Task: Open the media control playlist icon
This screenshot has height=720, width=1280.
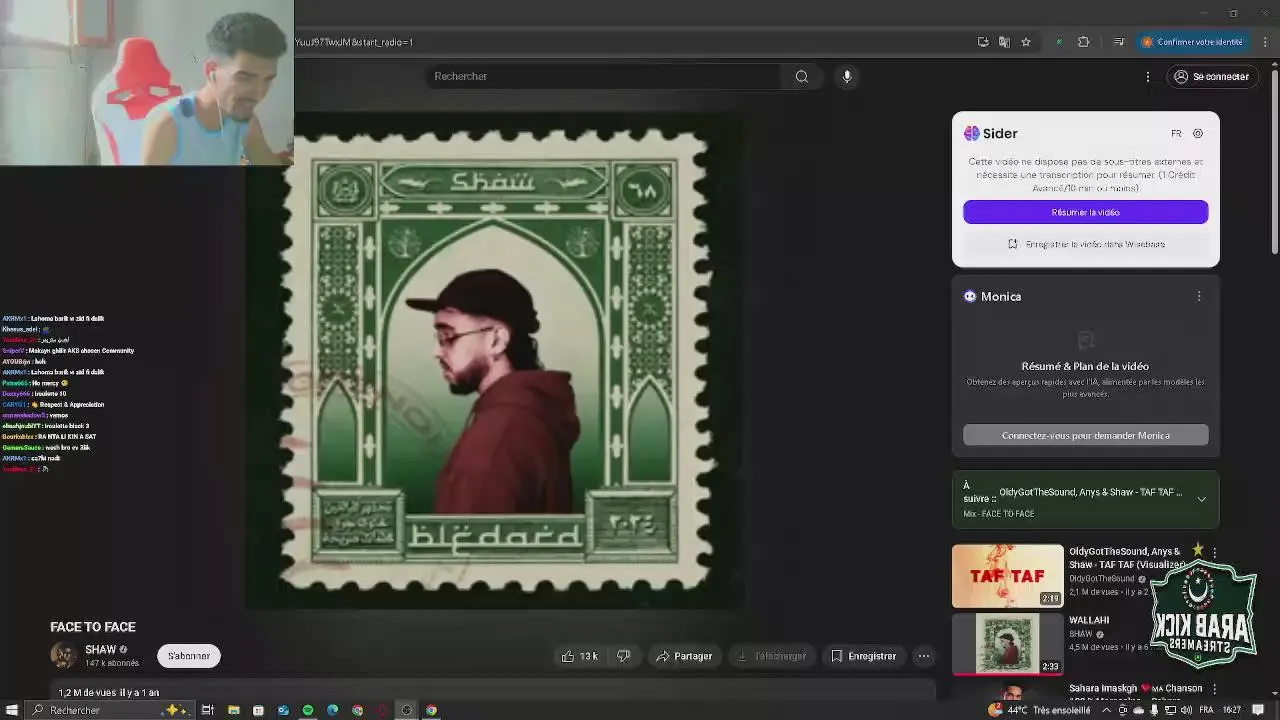Action: click(1119, 42)
